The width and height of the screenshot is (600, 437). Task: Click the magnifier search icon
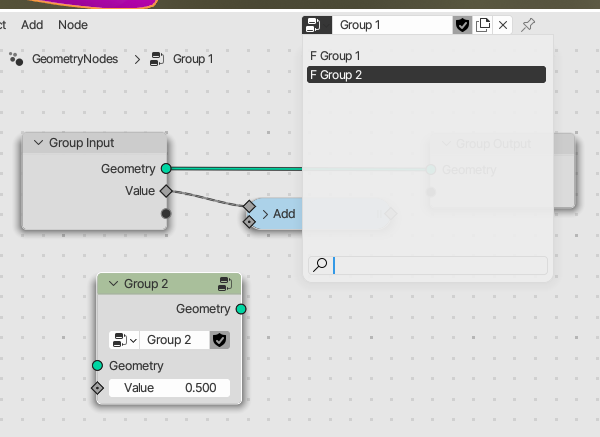pos(320,265)
